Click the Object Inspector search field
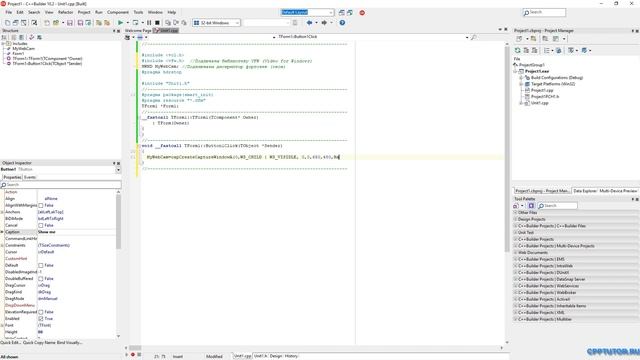 [61, 184]
